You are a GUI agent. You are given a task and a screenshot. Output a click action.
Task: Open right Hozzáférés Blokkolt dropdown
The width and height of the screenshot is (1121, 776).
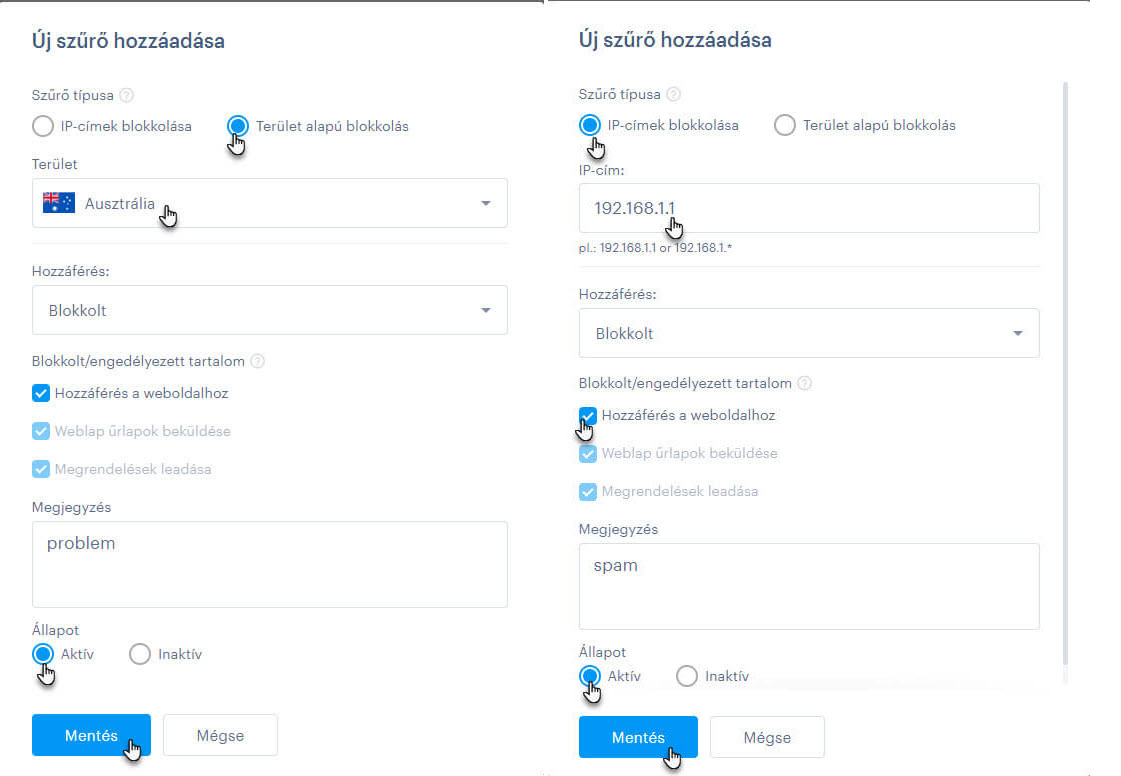coord(809,333)
